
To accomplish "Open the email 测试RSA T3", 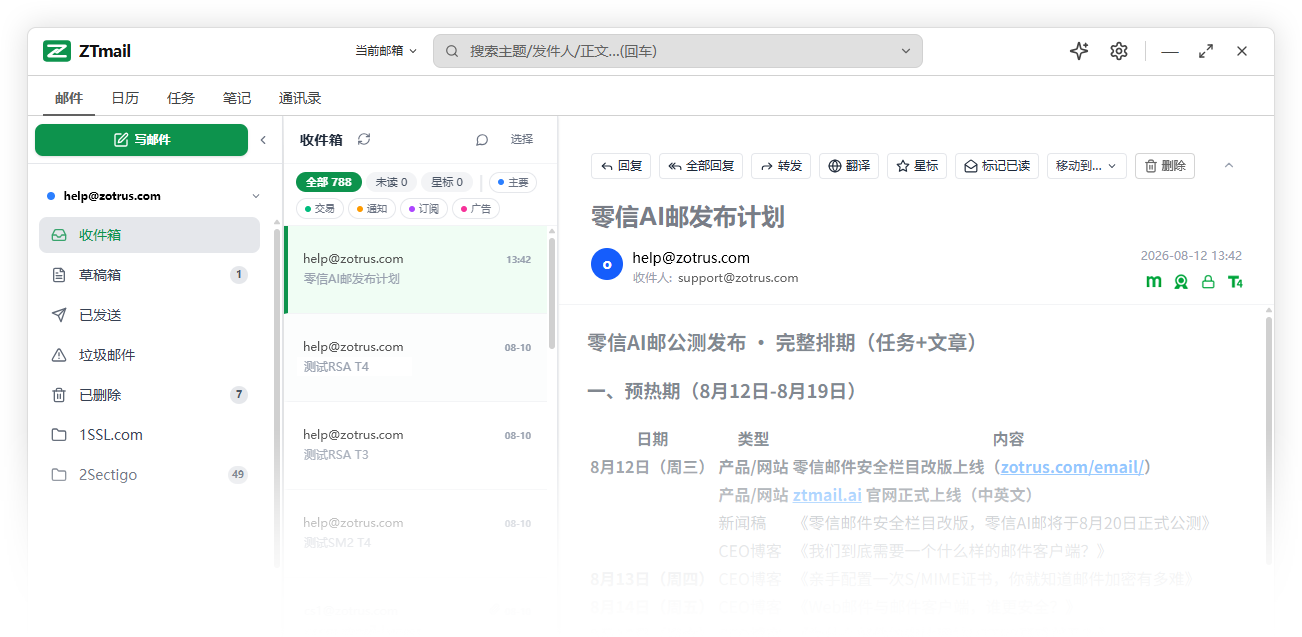I will [416, 445].
